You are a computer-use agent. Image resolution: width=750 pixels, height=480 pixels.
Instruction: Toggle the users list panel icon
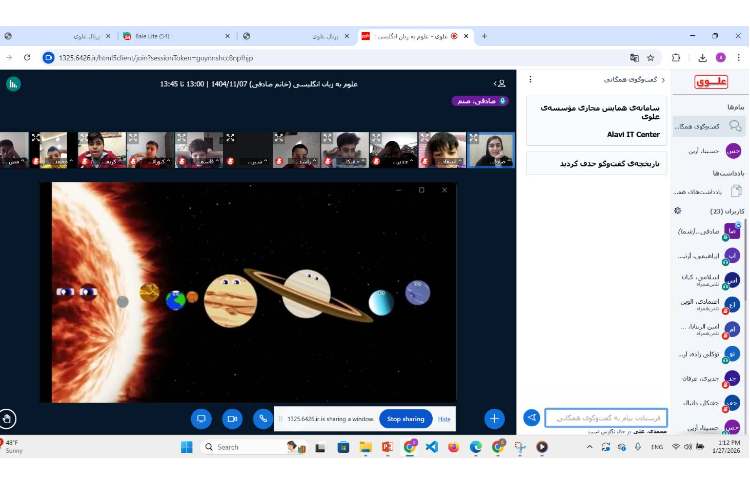pos(500,84)
